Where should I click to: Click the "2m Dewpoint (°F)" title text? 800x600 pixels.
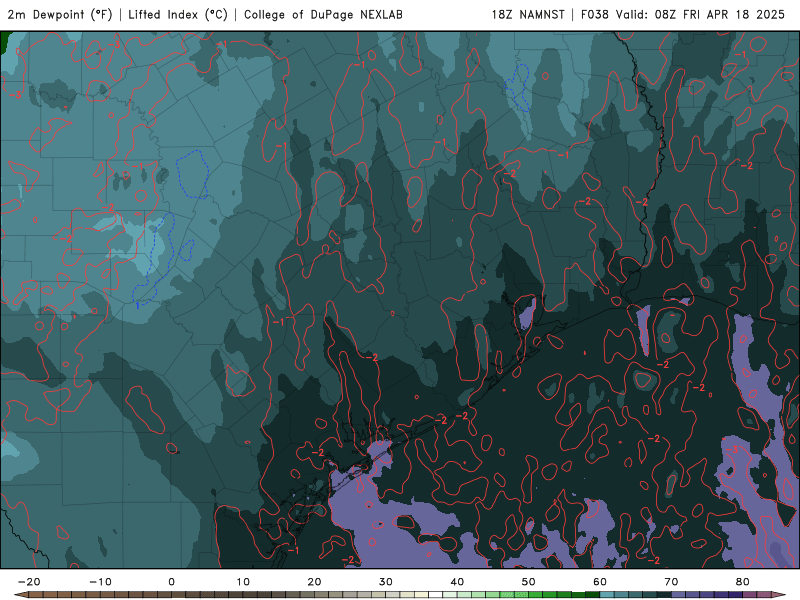pos(60,15)
